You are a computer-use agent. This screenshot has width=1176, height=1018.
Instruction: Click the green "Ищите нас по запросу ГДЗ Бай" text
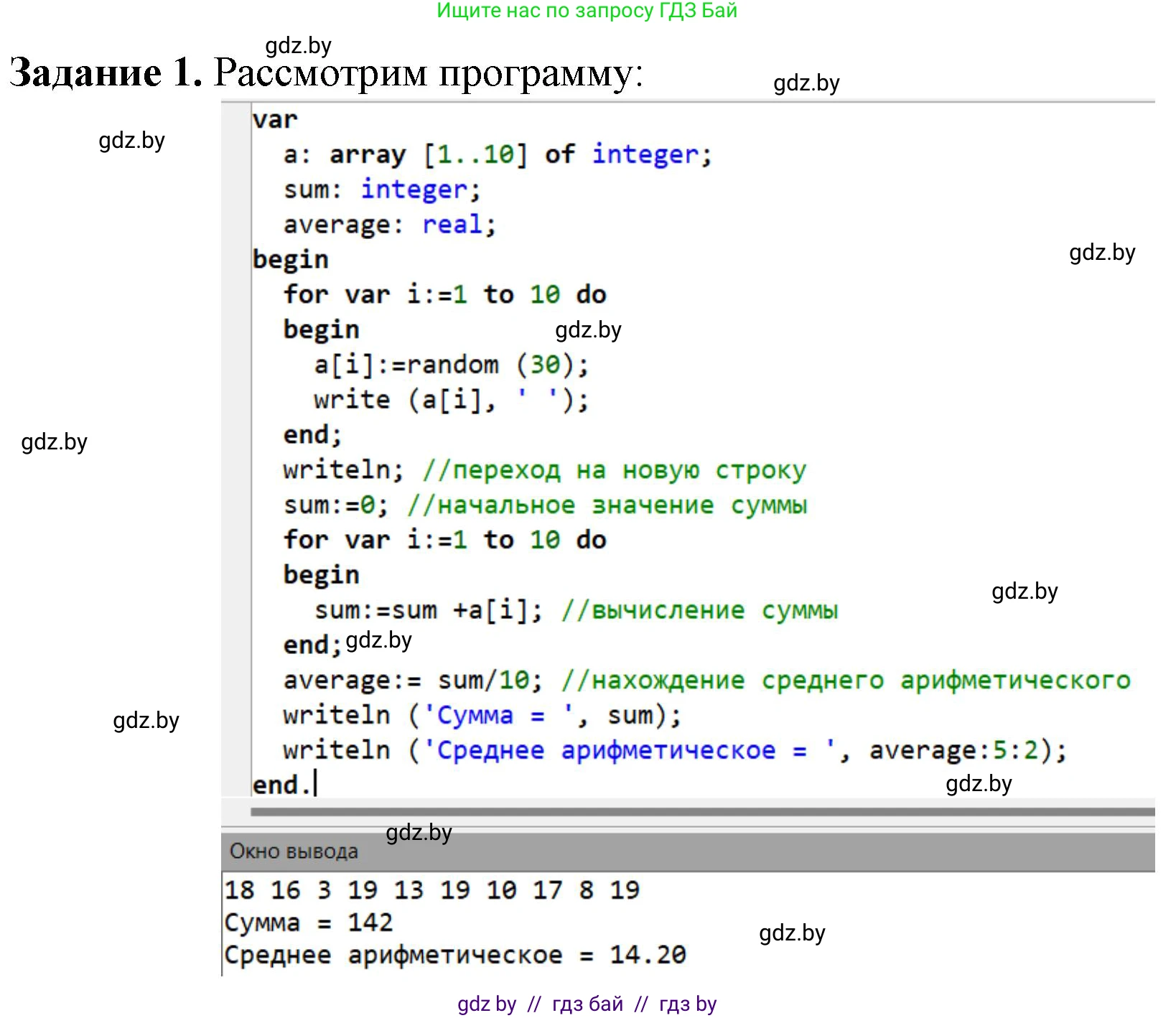(x=587, y=11)
